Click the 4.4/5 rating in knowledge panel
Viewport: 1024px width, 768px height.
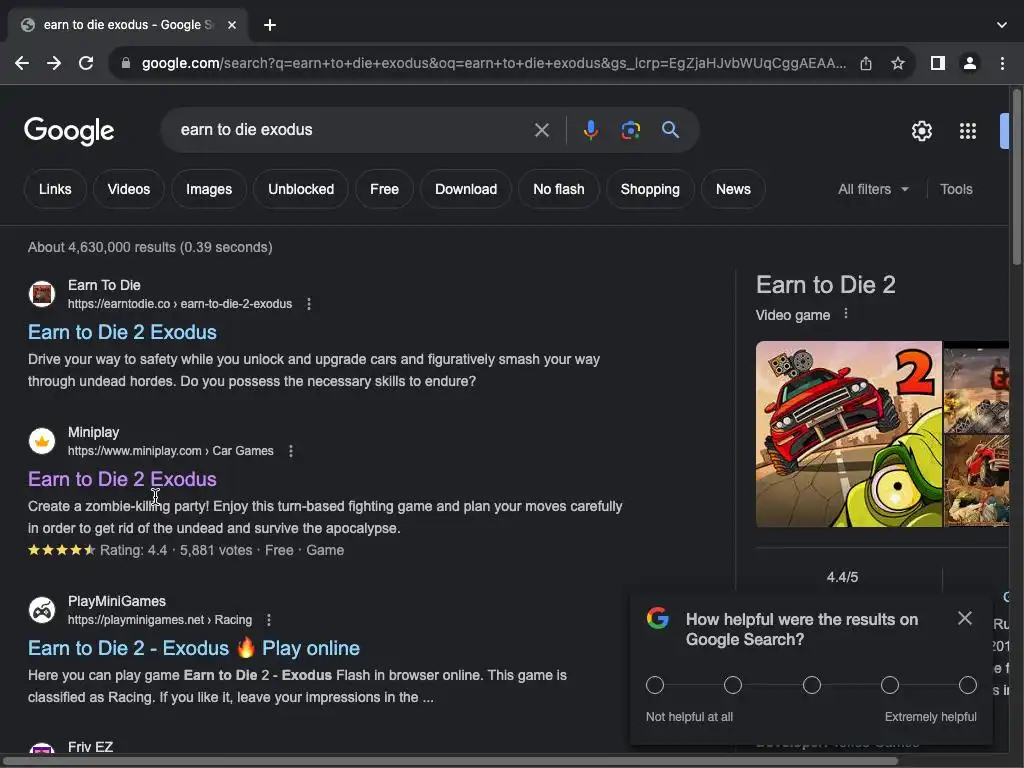click(x=842, y=577)
